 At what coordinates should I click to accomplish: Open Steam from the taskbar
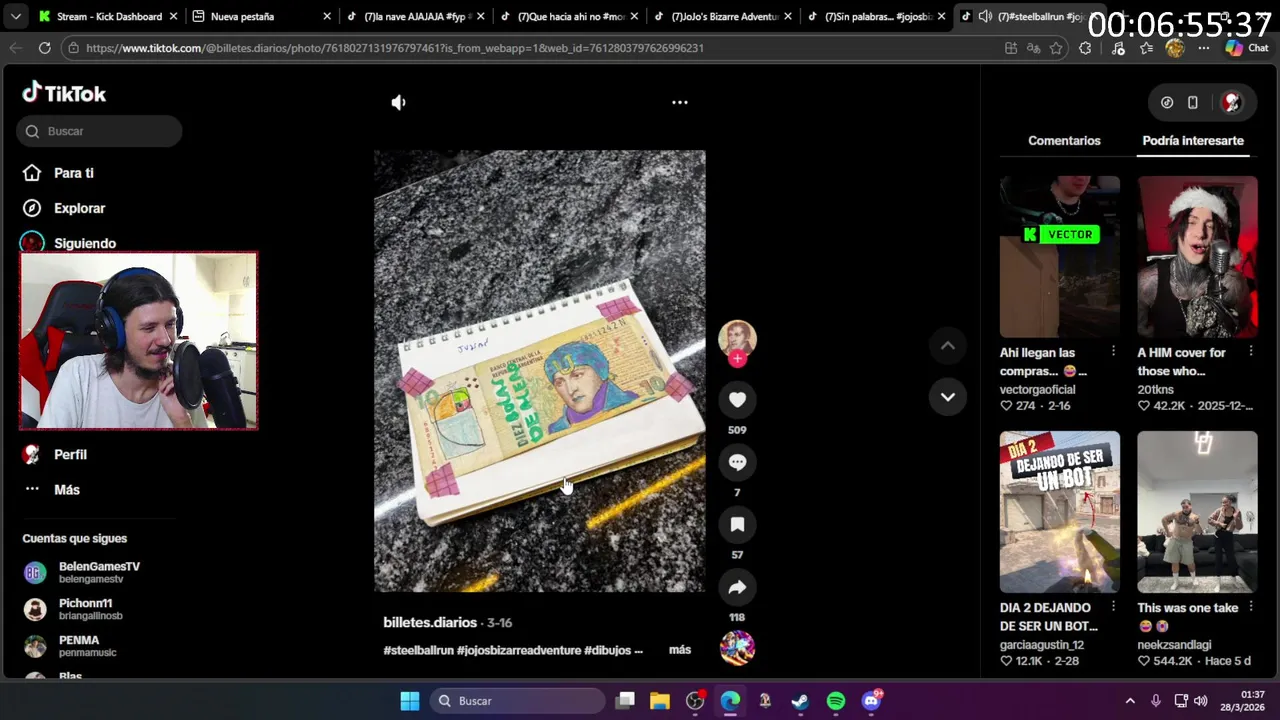point(800,701)
